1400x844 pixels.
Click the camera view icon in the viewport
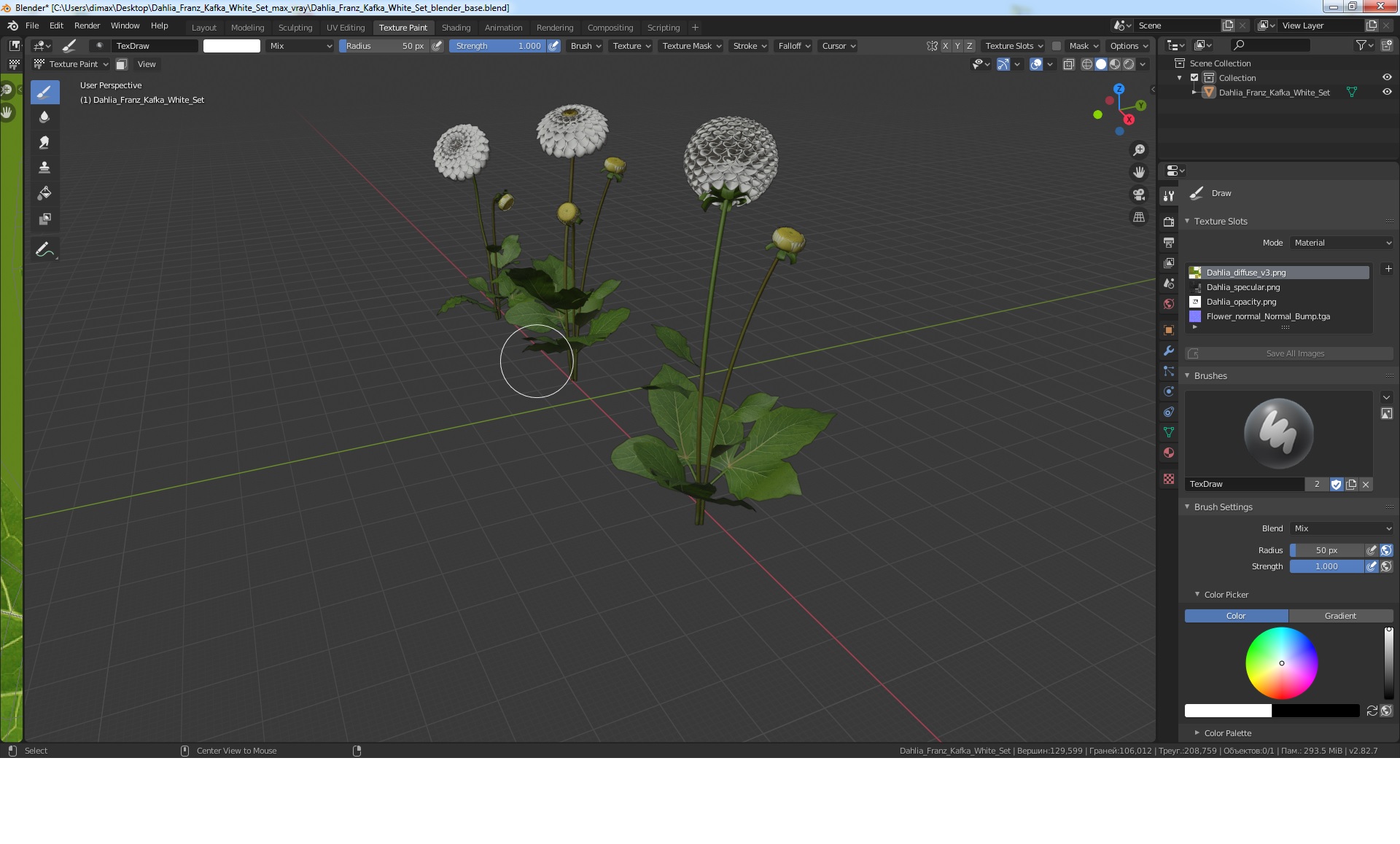(x=1138, y=195)
